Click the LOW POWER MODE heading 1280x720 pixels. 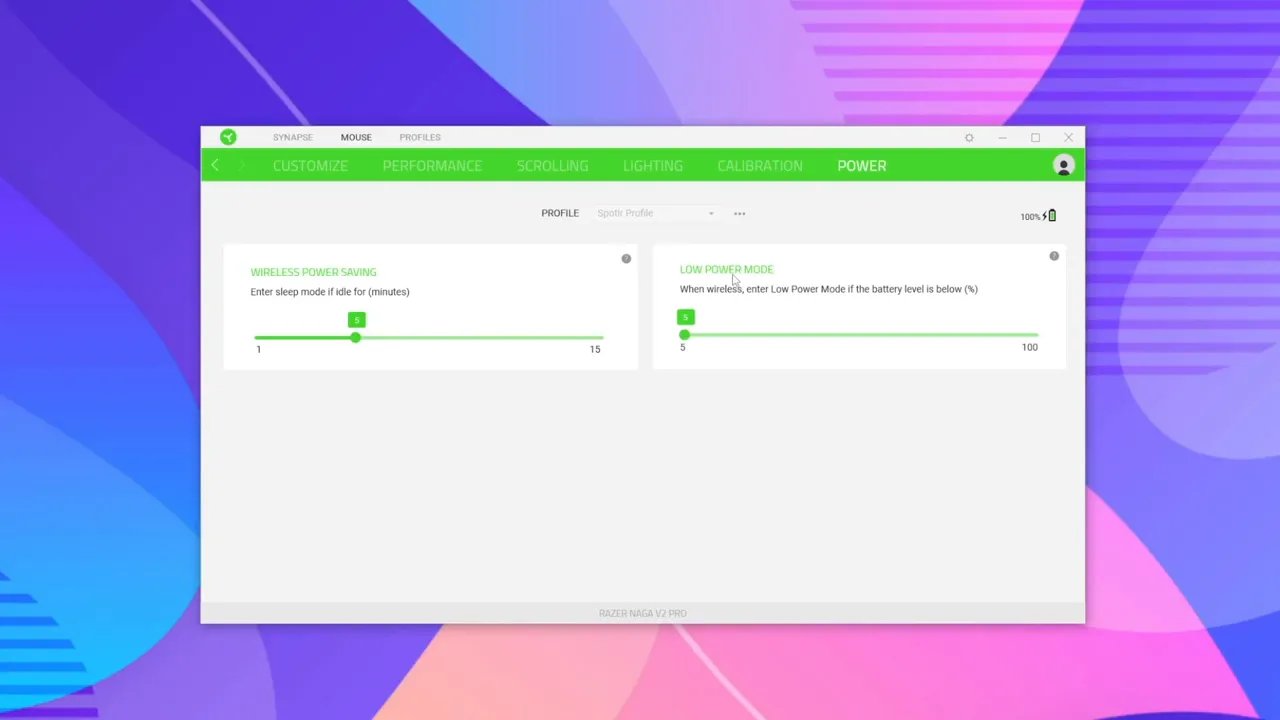coord(726,269)
